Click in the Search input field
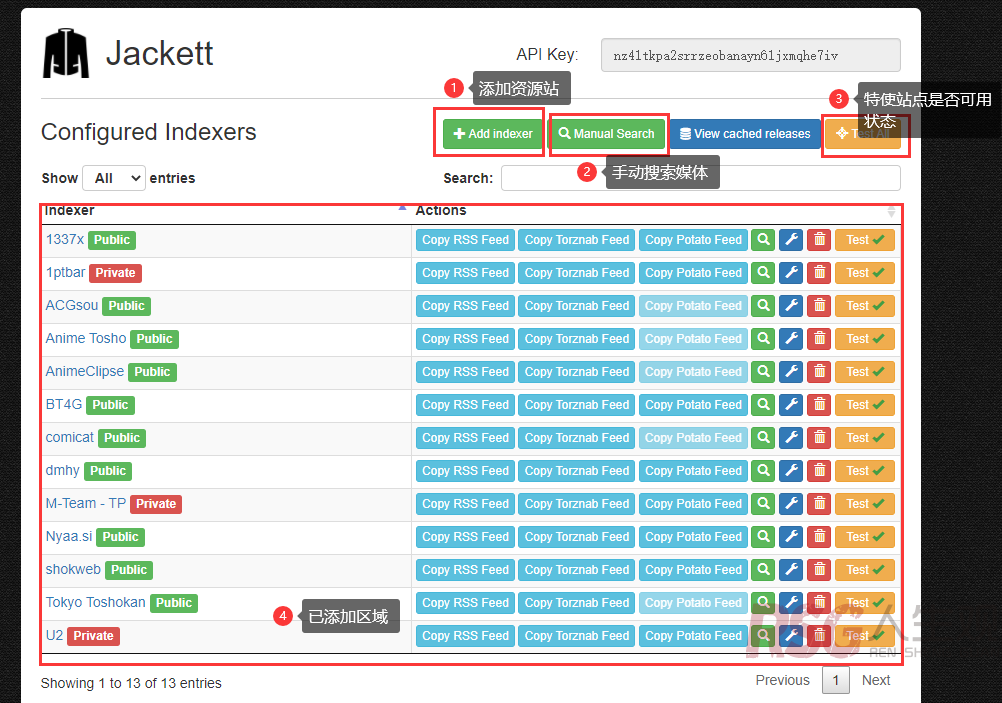The height and width of the screenshot is (703, 1002). (701, 178)
